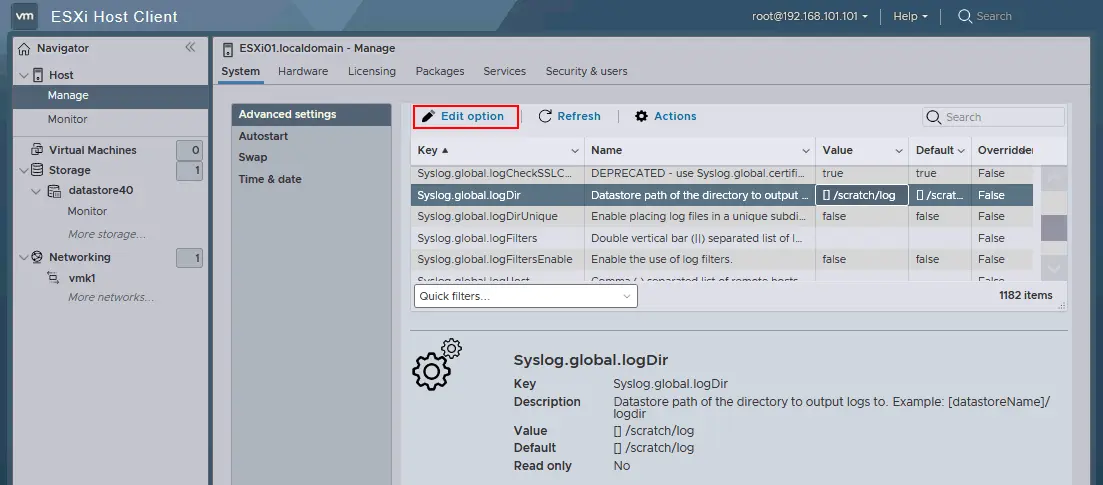The width and height of the screenshot is (1103, 485).
Task: Select the Syslog.global.logDir row
Action: click(x=722, y=195)
